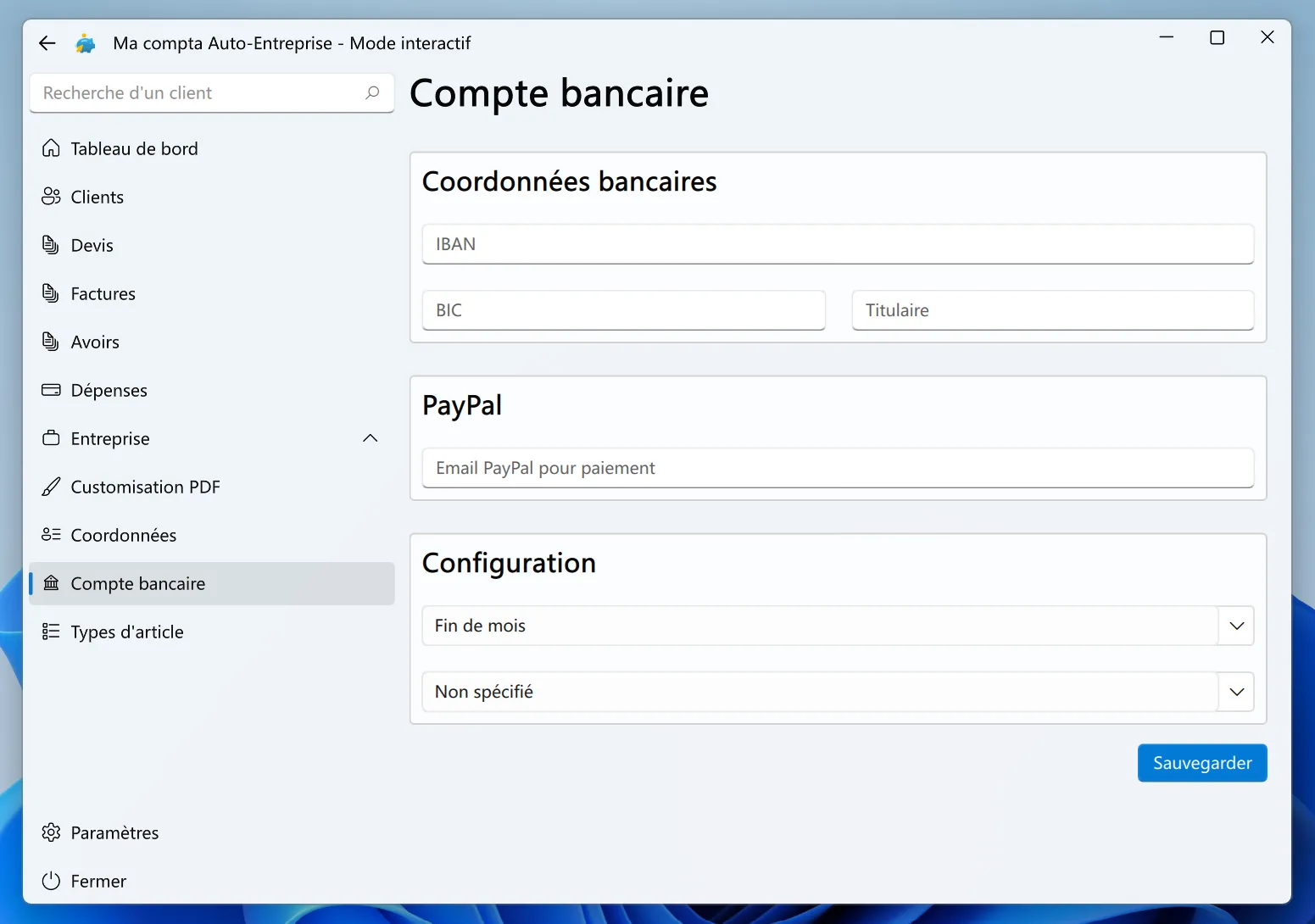Switch to the Compte bancaire page
This screenshot has width=1315, height=924.
pyautogui.click(x=138, y=583)
